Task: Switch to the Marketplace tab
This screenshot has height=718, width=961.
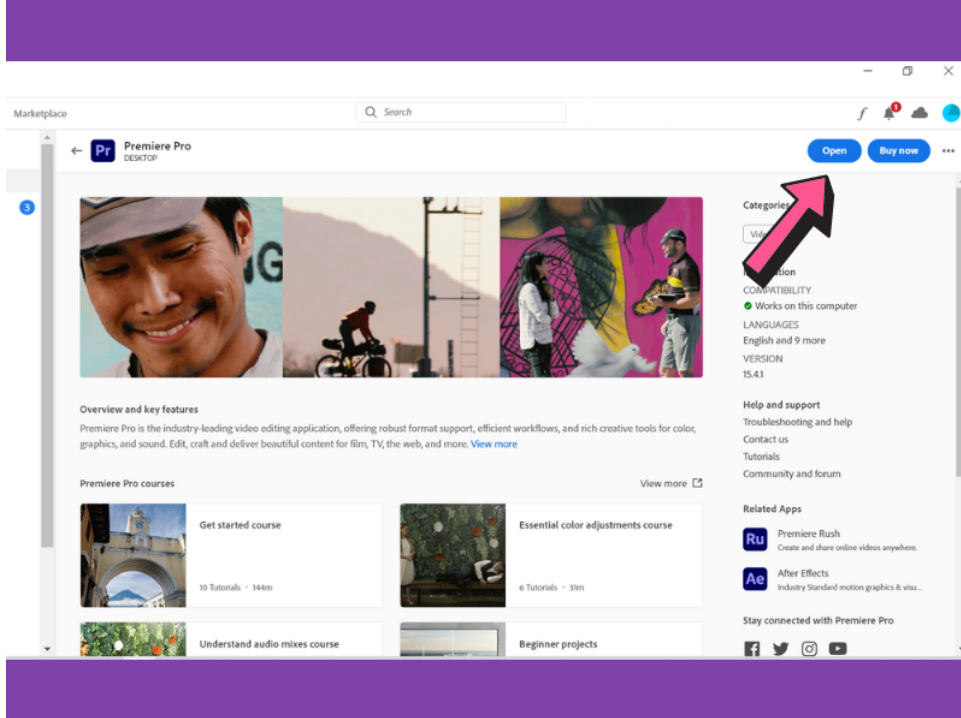Action: pos(40,114)
